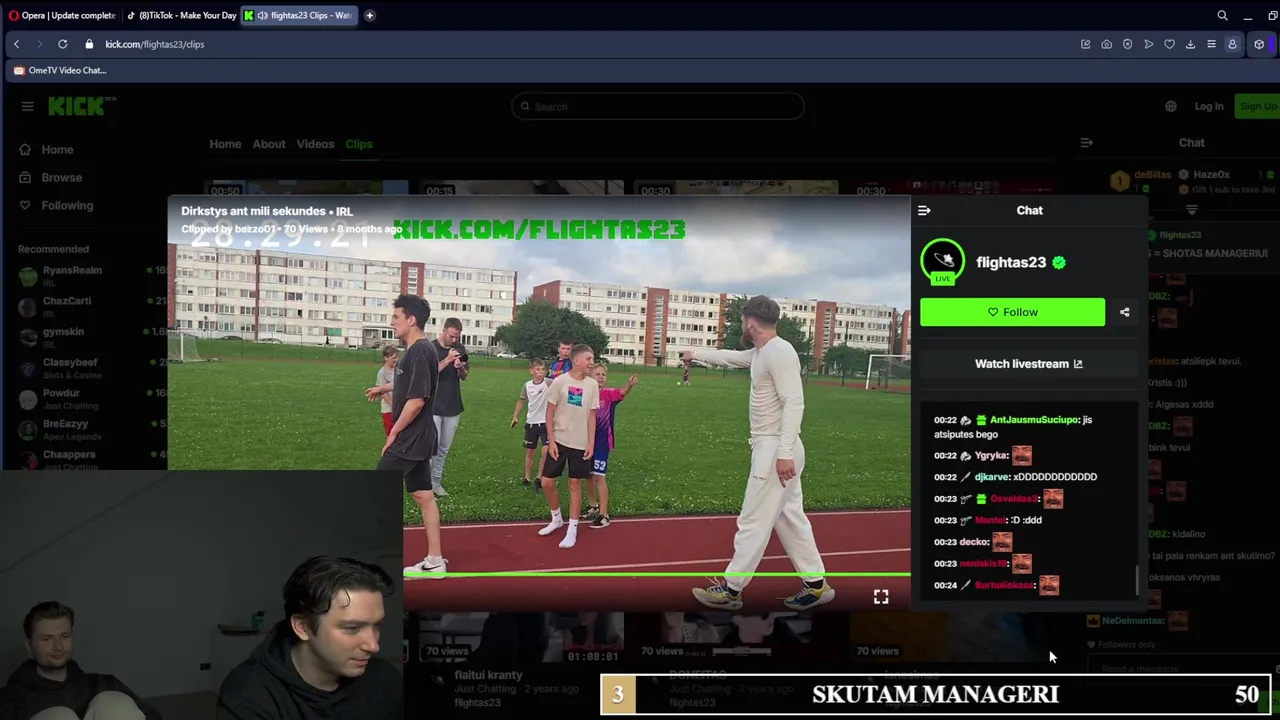This screenshot has height=720, width=1280.
Task: Open the Opera Flow send icon
Action: pyautogui.click(x=1148, y=44)
